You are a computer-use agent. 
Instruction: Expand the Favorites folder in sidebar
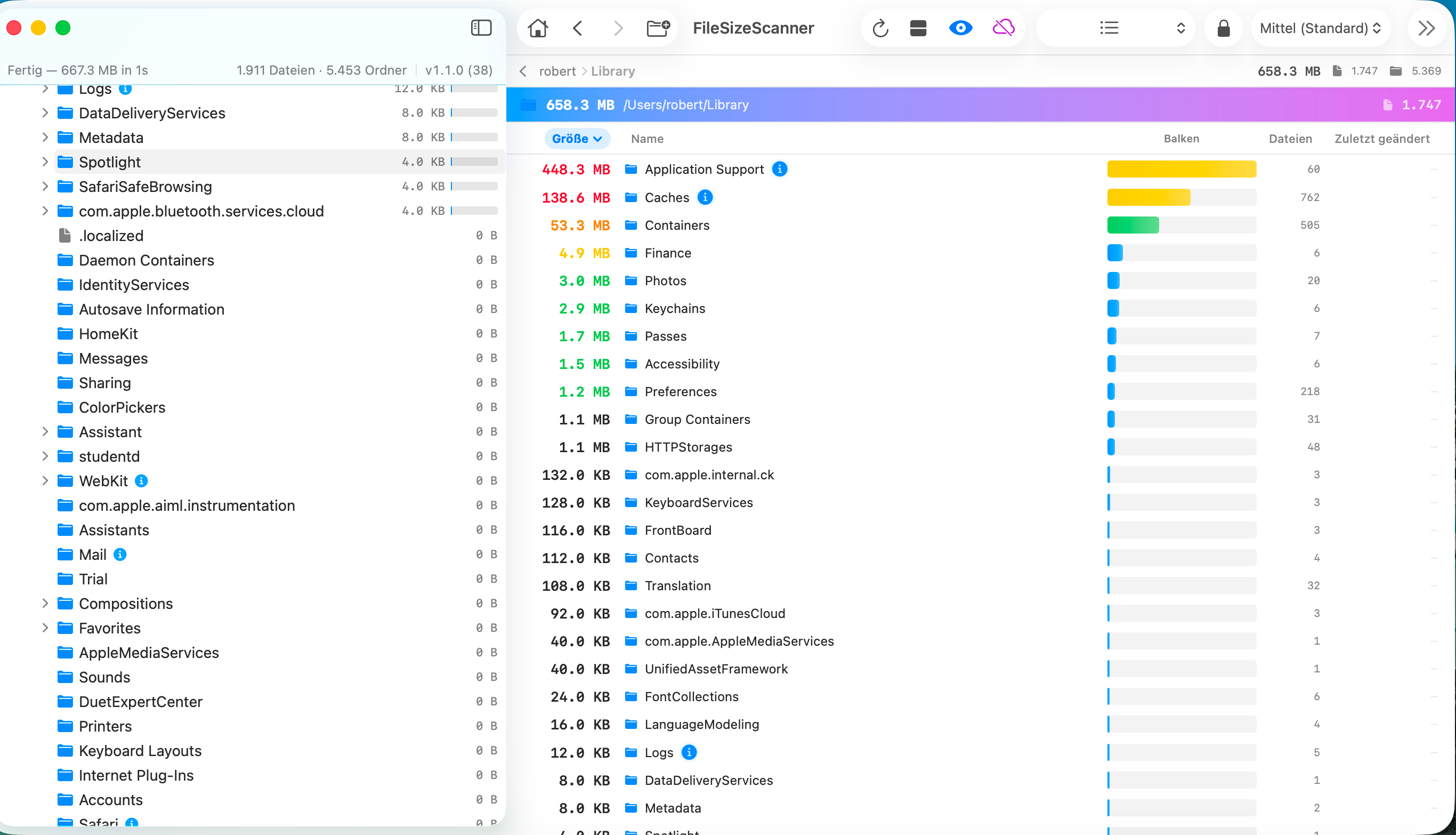click(45, 628)
